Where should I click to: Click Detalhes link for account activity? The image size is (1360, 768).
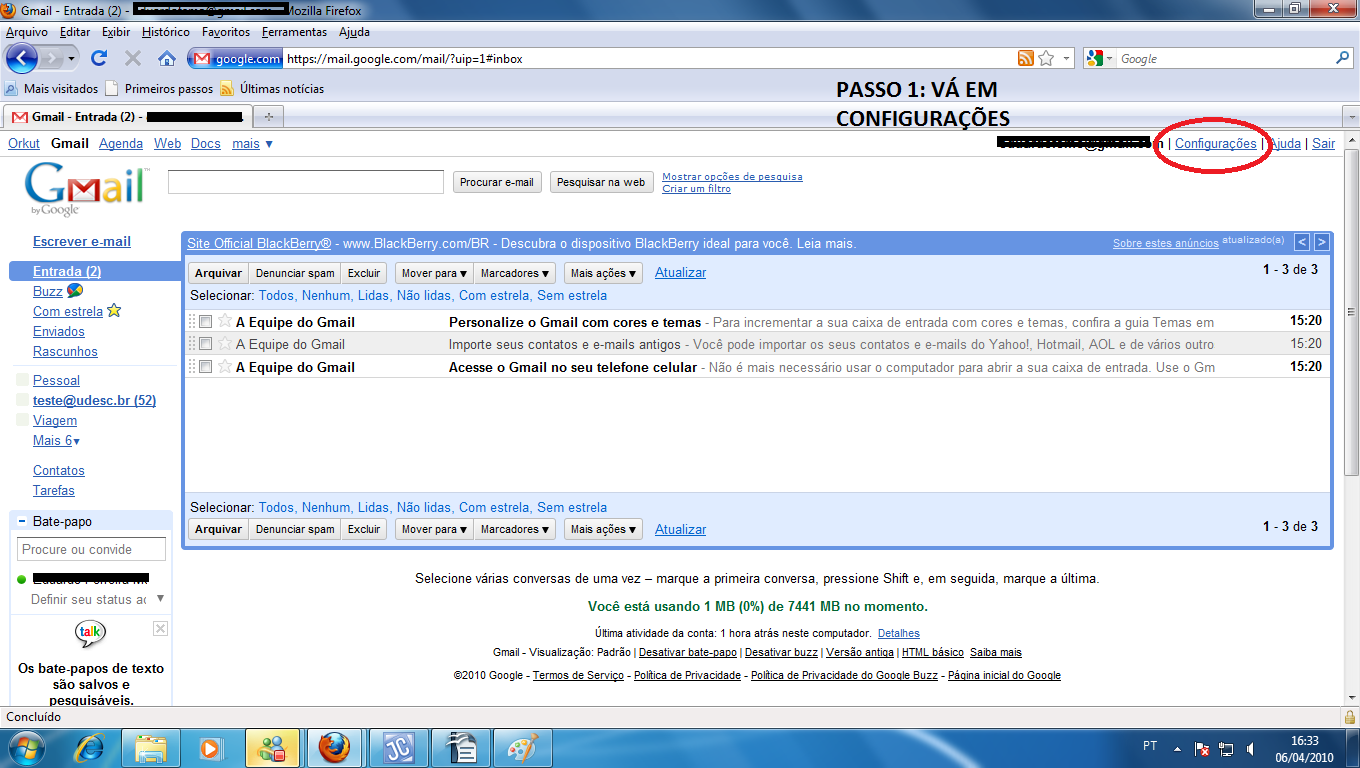point(899,633)
